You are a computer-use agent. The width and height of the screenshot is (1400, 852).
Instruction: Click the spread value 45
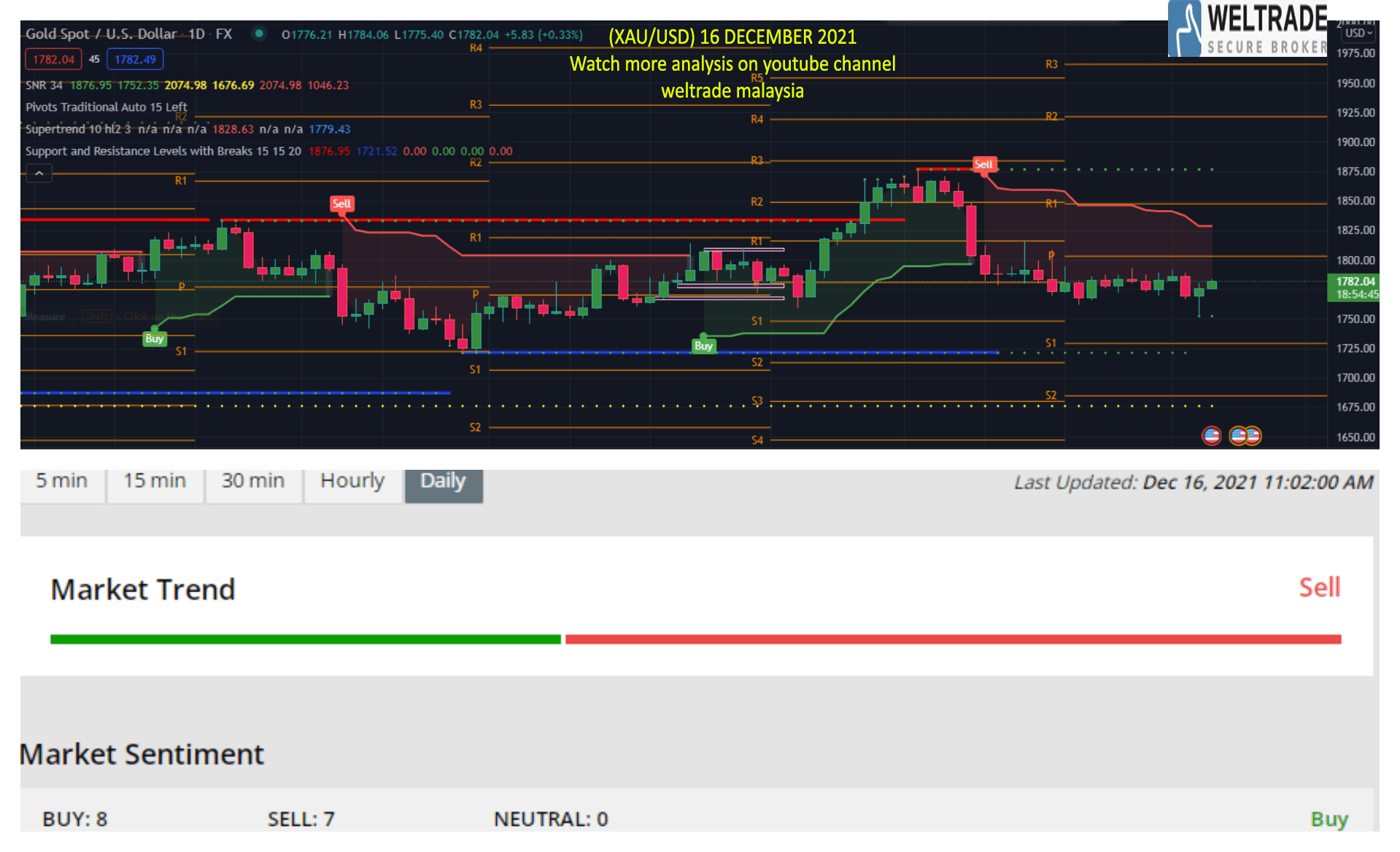coord(94,59)
